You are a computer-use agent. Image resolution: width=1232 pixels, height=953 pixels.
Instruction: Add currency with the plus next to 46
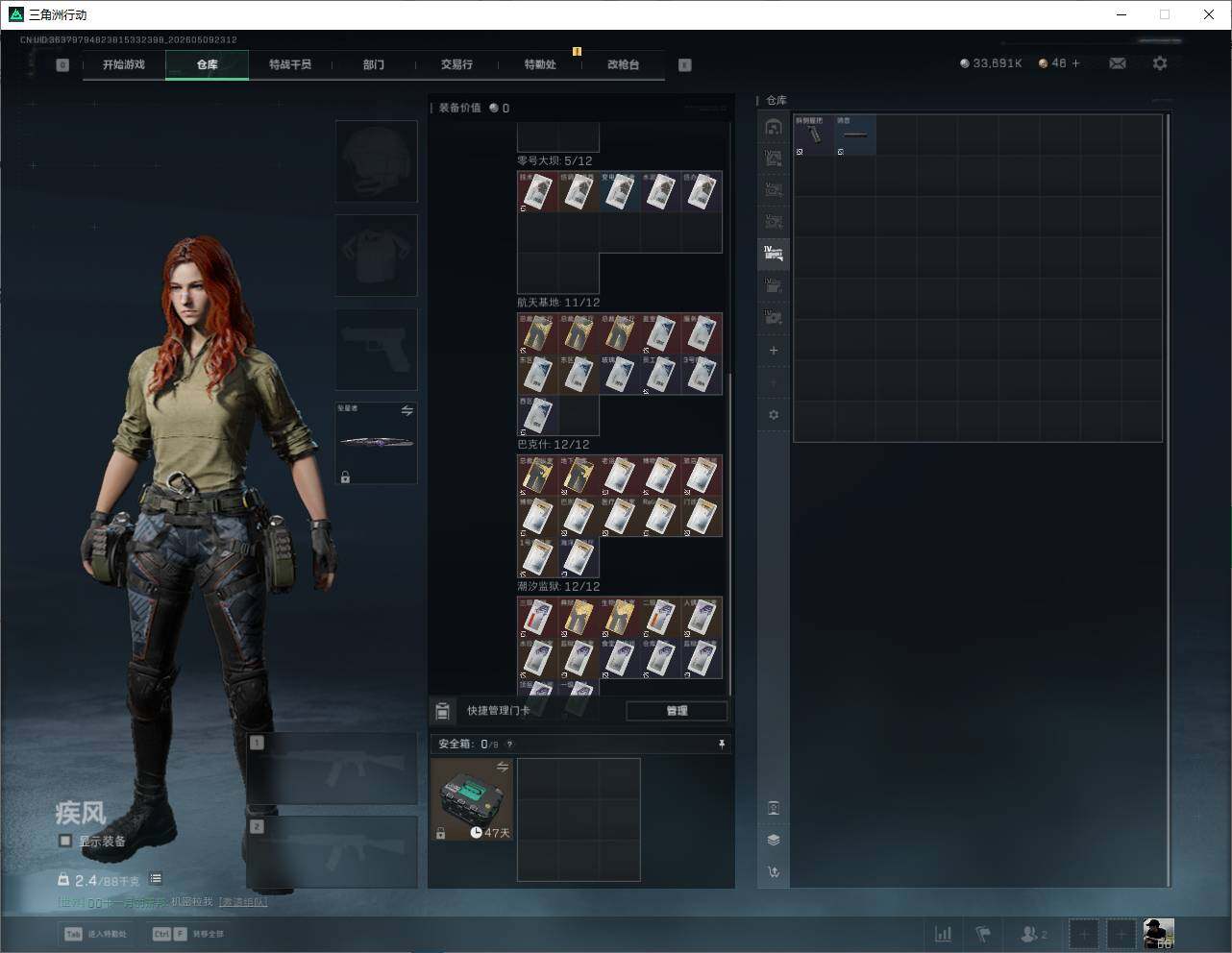click(1075, 63)
